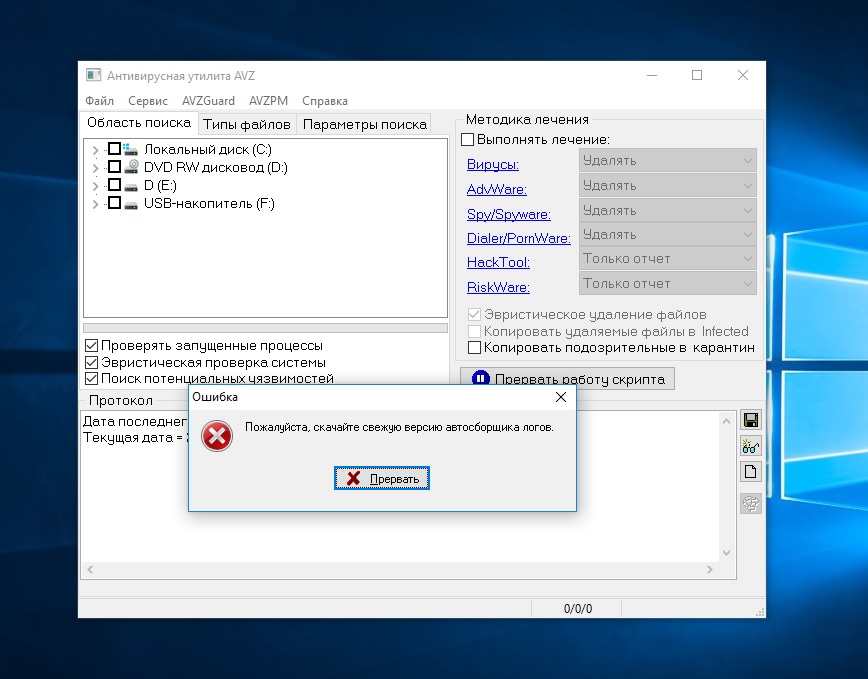868x679 pixels.
Task: Click the HackTool link
Action: [x=498, y=262]
